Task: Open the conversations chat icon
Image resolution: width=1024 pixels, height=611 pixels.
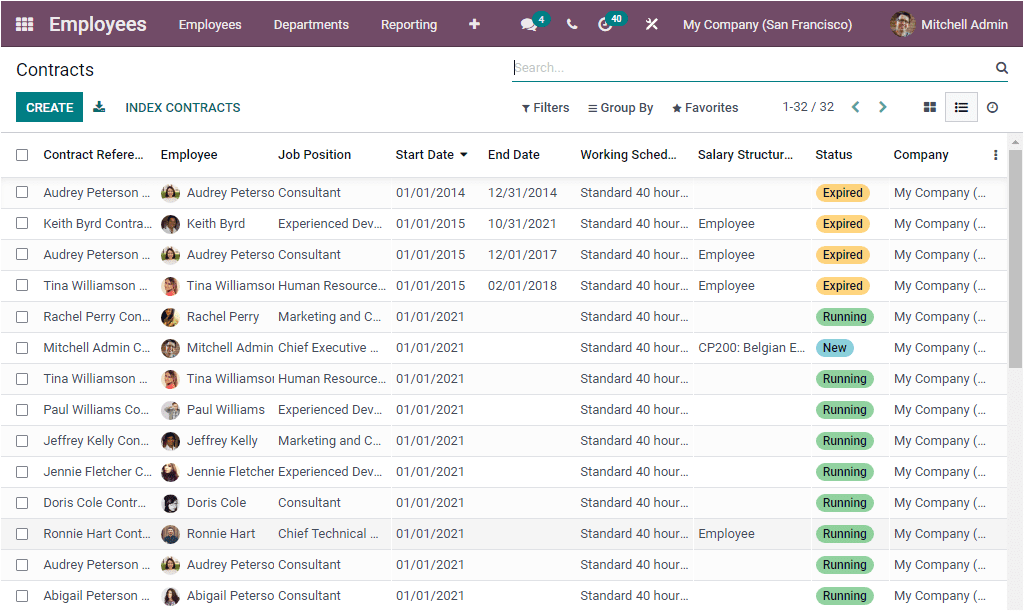Action: point(529,25)
